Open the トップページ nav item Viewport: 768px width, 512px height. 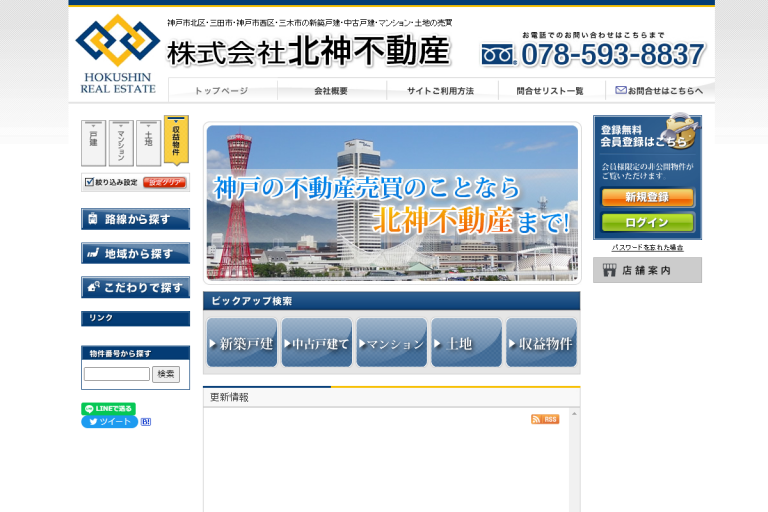(223, 91)
